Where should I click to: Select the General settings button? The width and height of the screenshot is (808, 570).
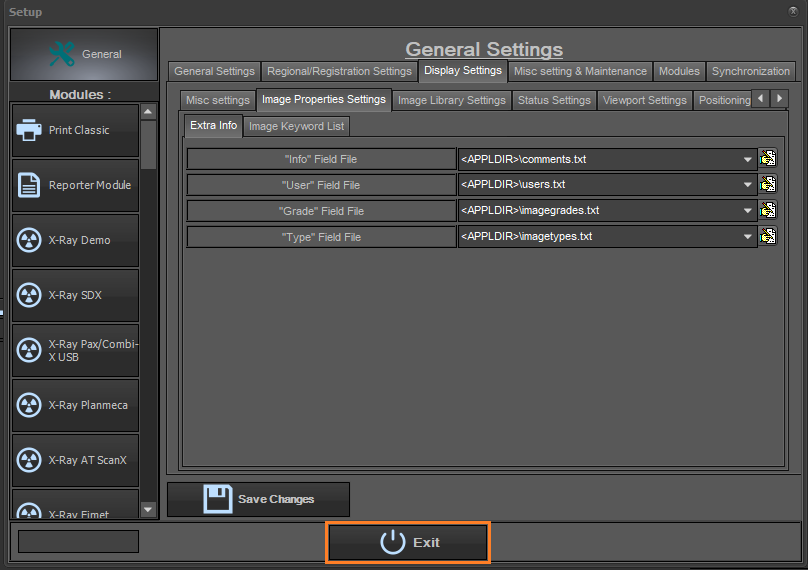tap(84, 54)
